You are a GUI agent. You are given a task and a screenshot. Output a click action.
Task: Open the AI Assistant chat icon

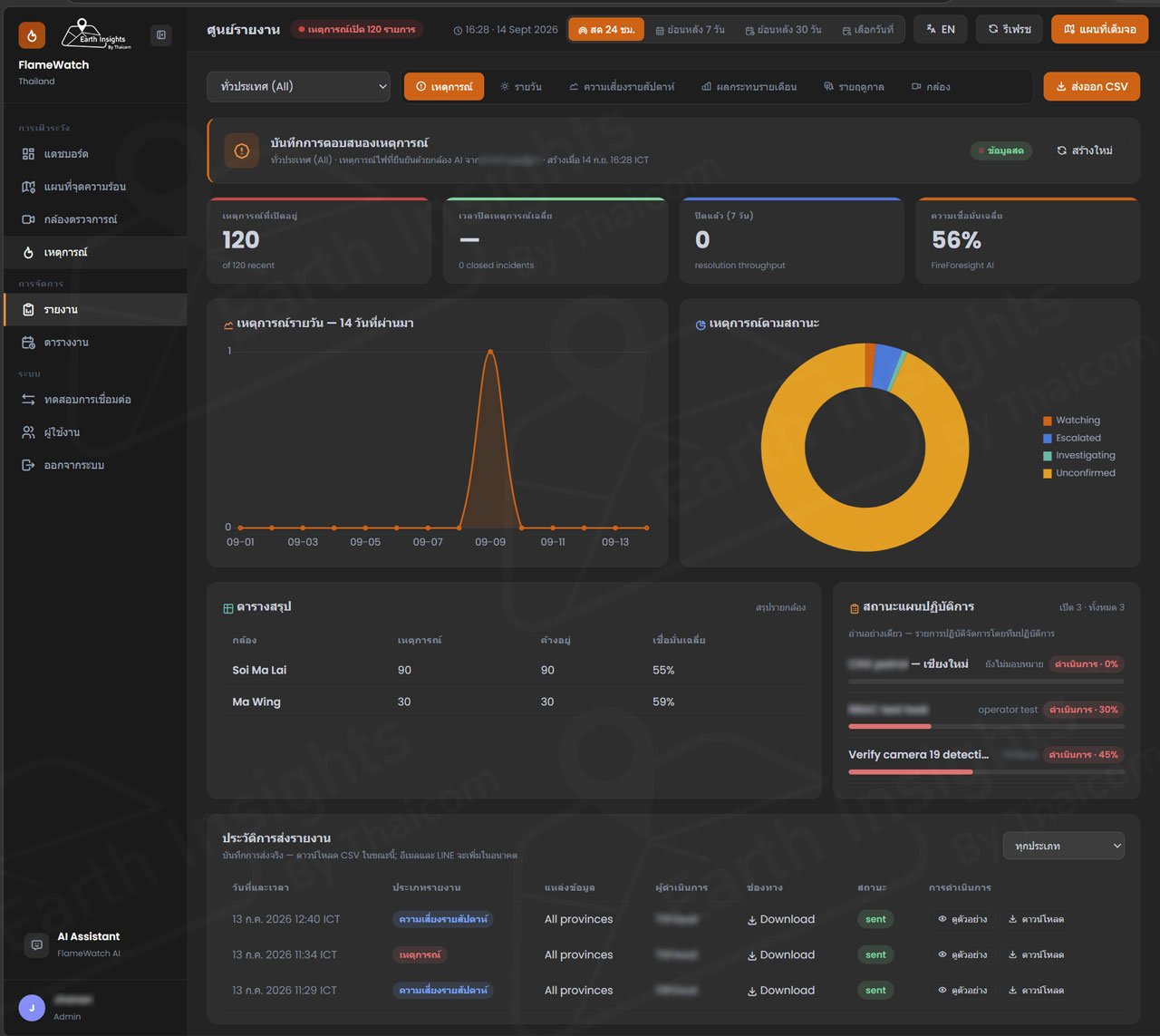36,944
